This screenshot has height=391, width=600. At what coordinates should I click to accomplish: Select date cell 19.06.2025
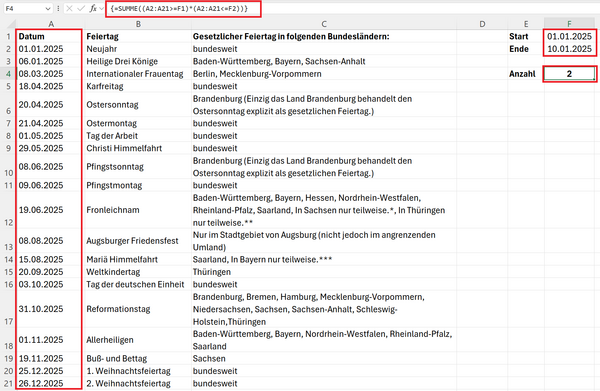point(49,210)
